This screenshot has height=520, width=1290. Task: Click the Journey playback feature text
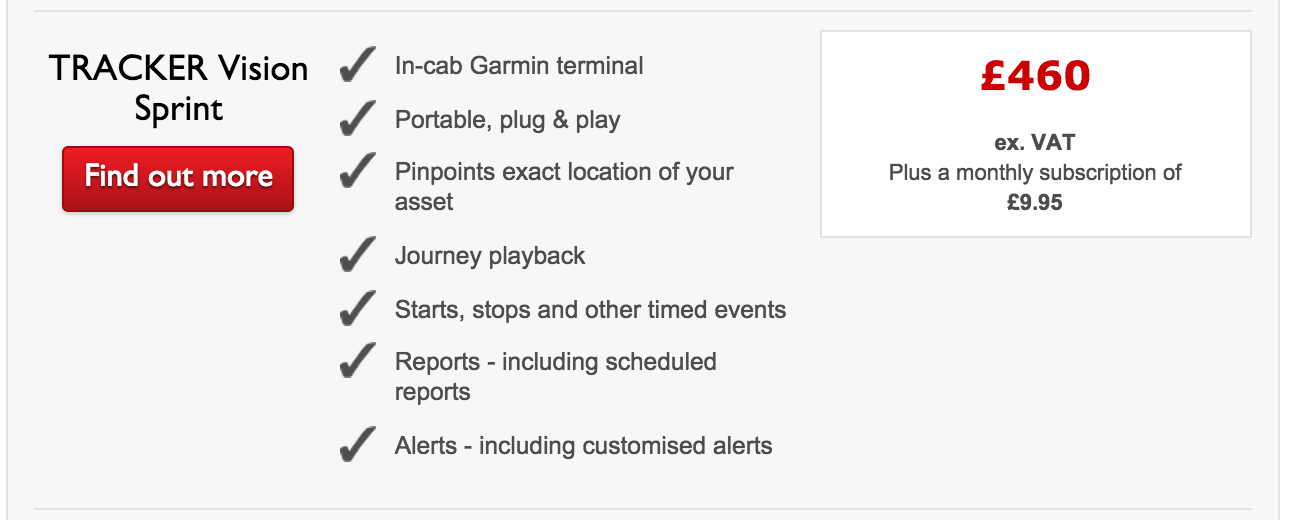point(490,256)
